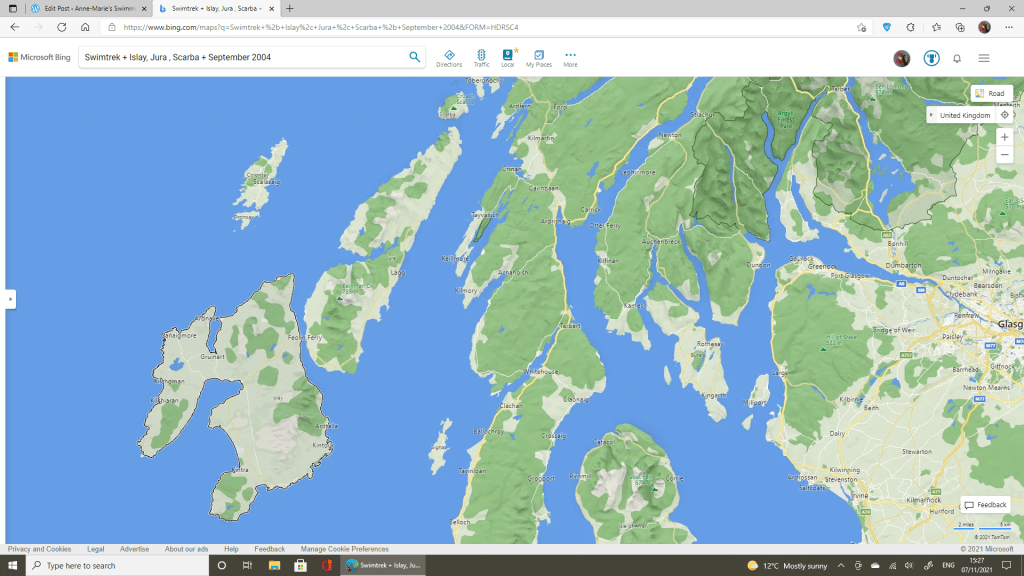Open the notifications bell

point(957,58)
